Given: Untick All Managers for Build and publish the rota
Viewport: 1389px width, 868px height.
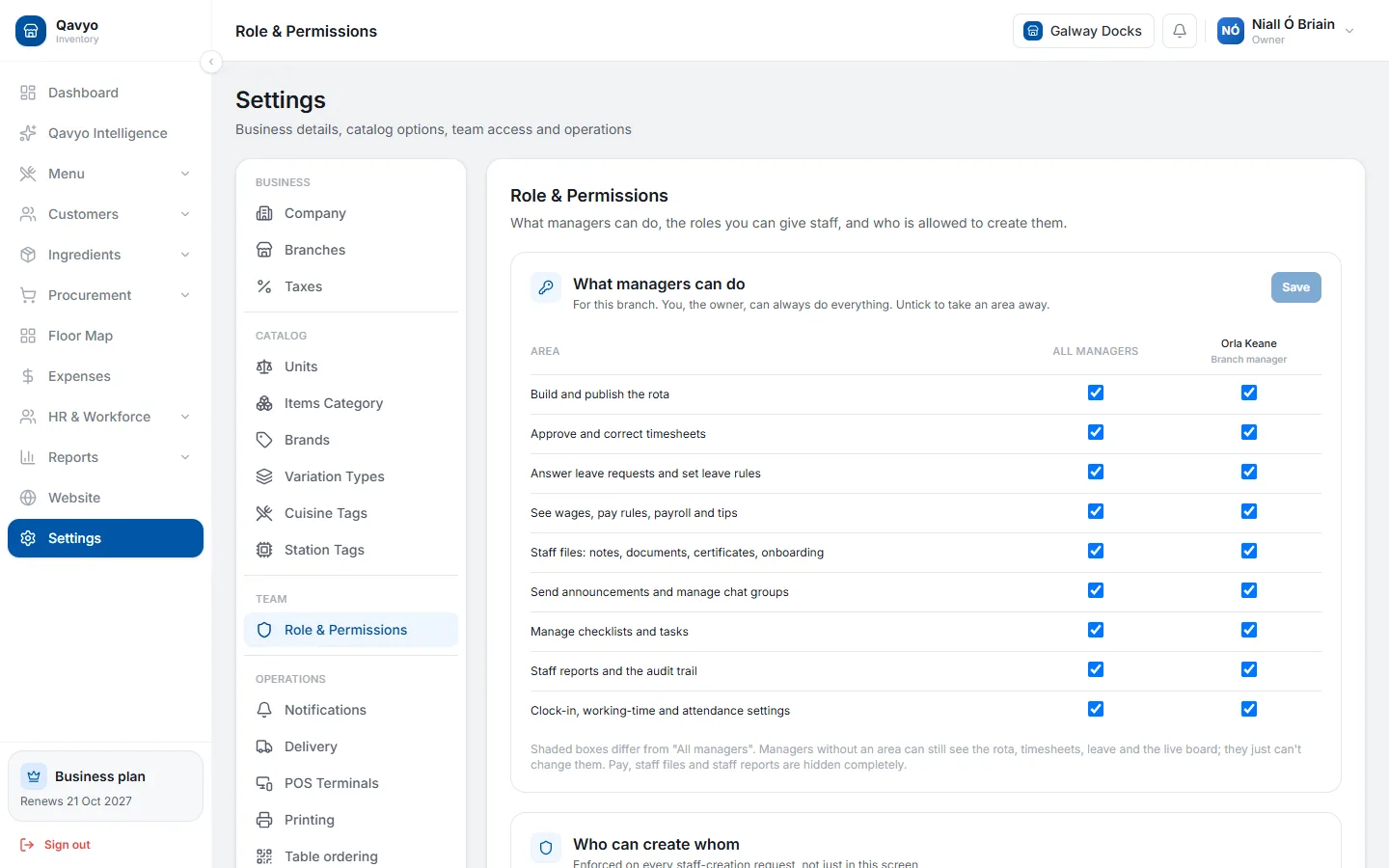Looking at the screenshot, I should [1096, 393].
